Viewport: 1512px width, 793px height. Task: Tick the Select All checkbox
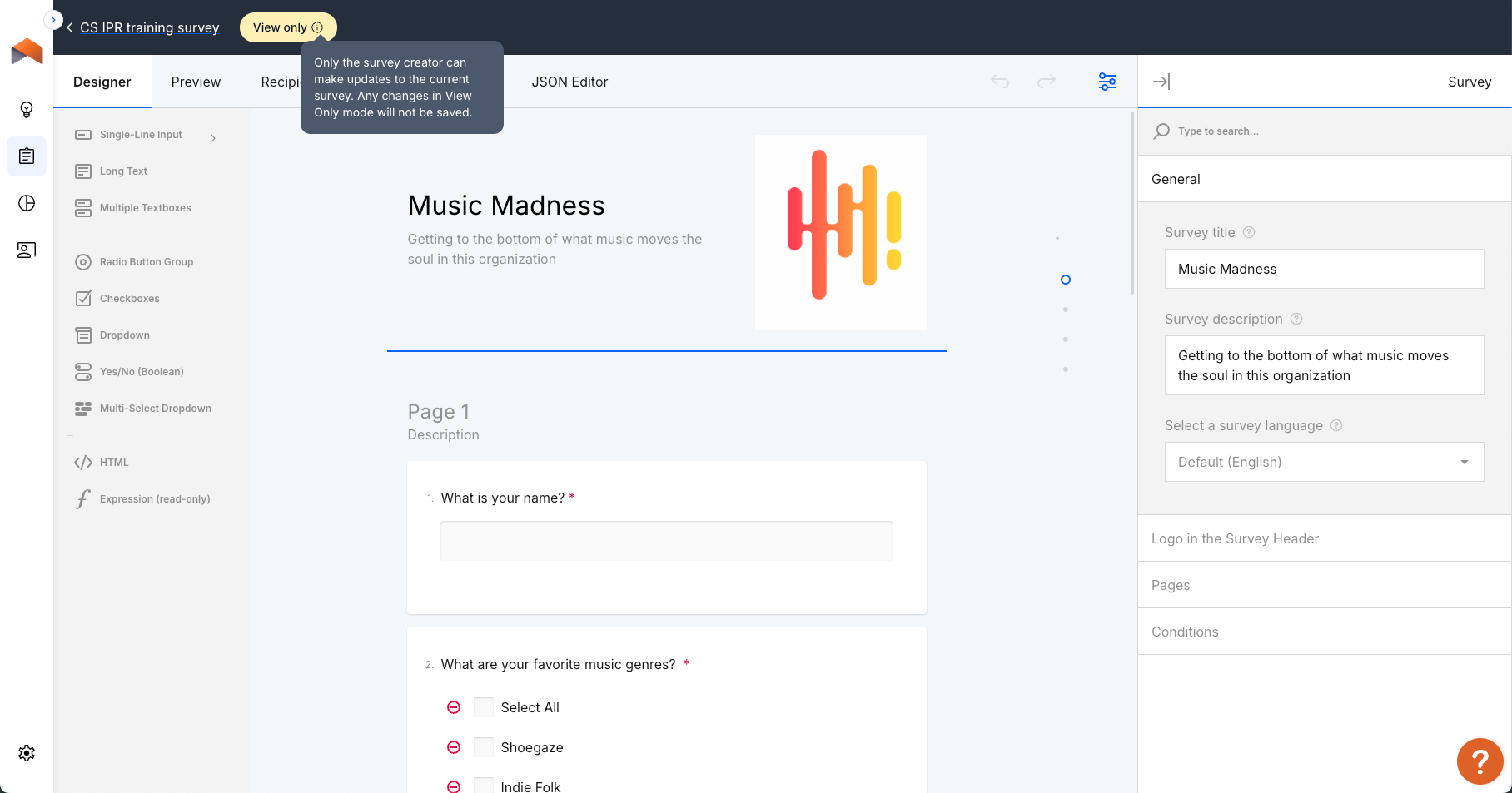click(x=484, y=707)
